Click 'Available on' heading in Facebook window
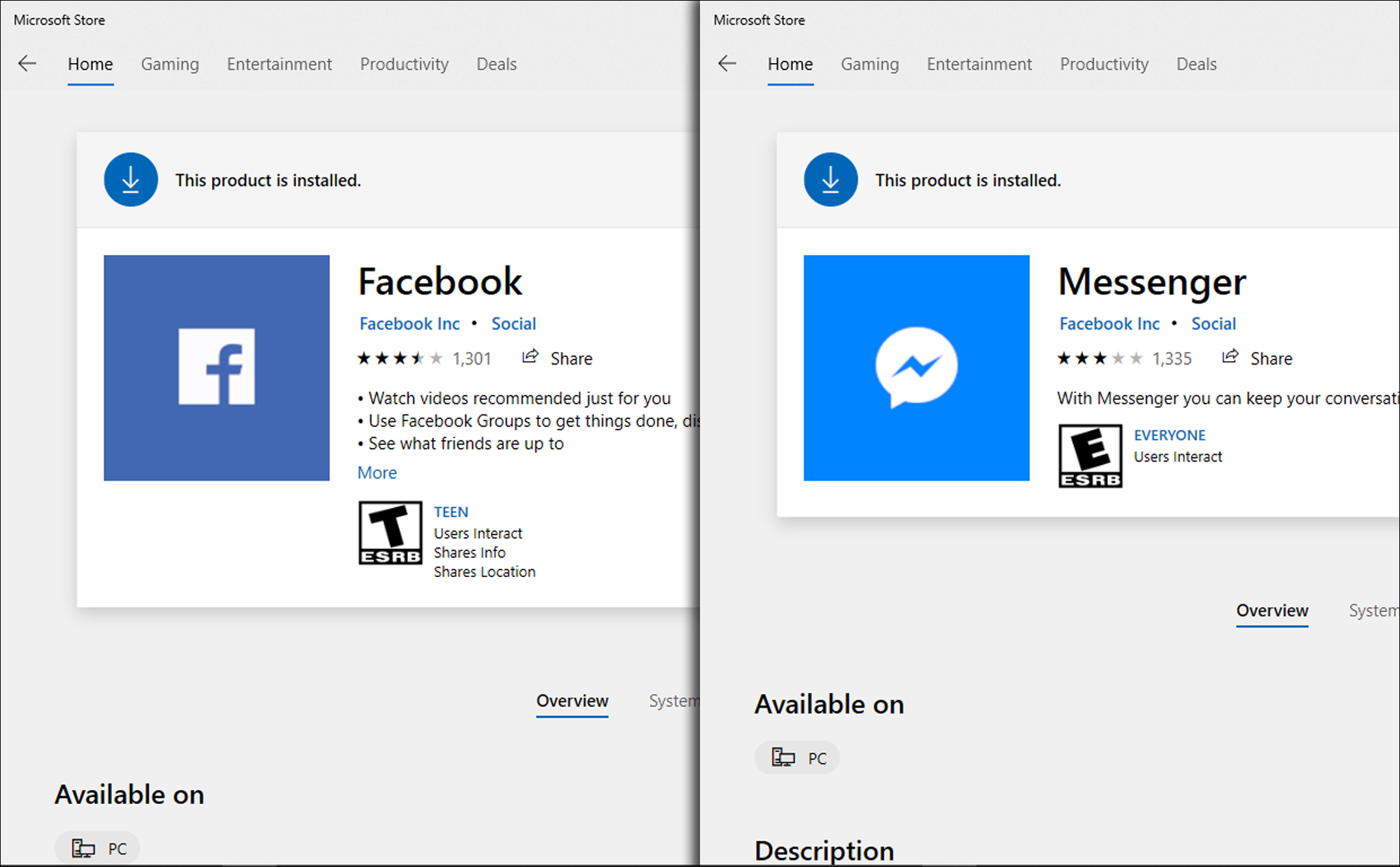 click(129, 795)
